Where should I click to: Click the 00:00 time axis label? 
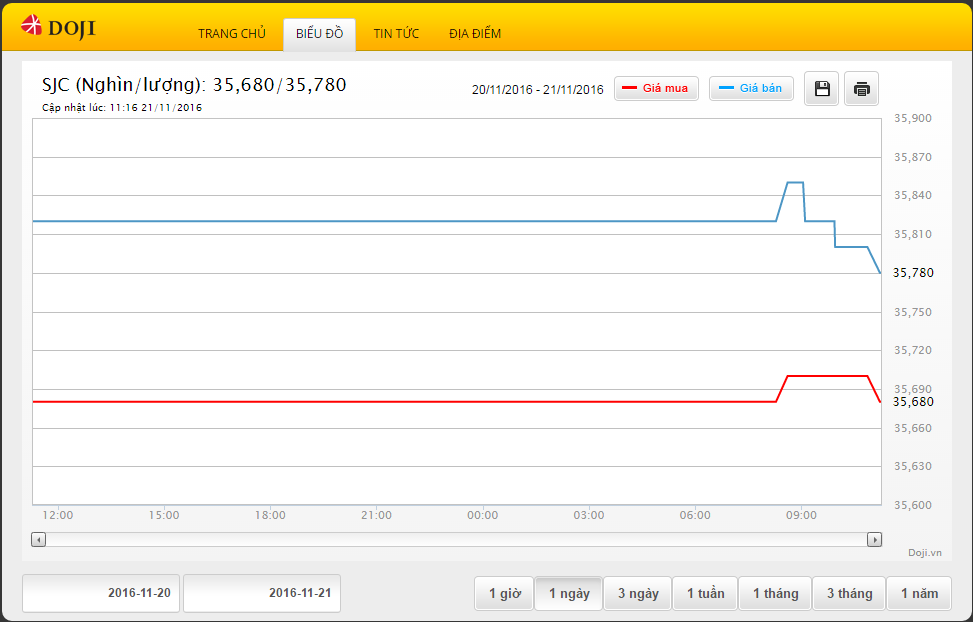pos(482,515)
